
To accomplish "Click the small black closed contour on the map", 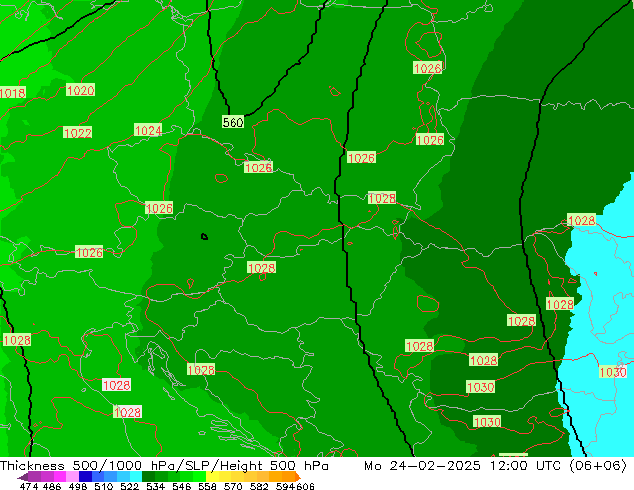I will (x=204, y=237).
